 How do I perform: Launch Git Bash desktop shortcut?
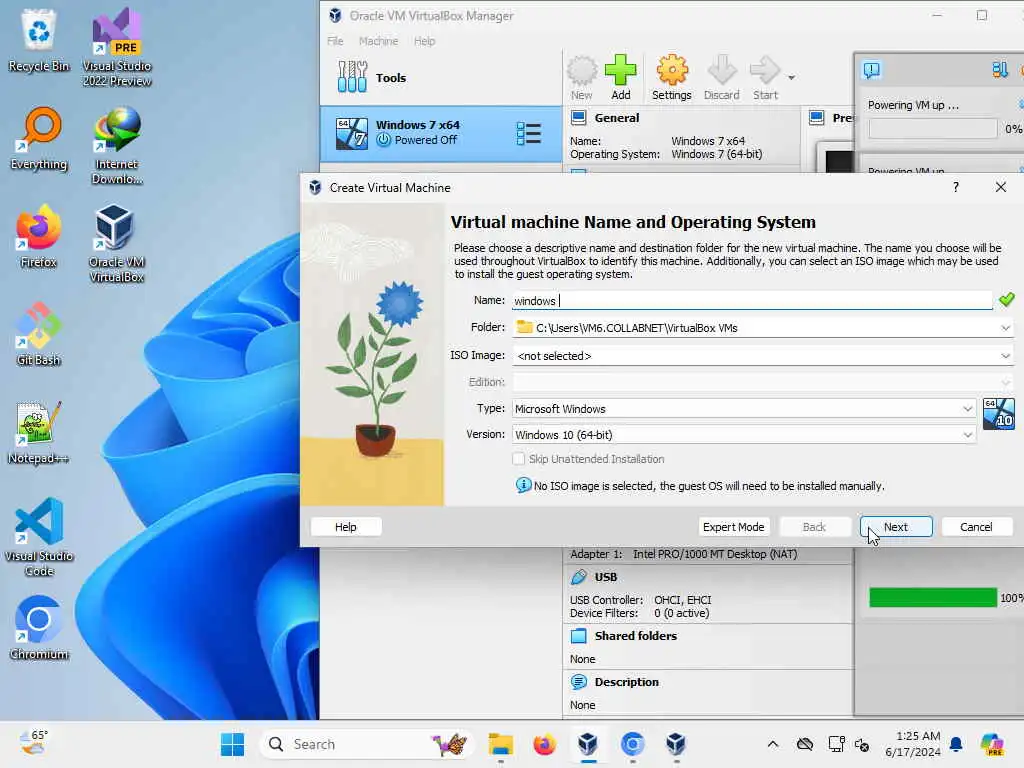pyautogui.click(x=39, y=334)
